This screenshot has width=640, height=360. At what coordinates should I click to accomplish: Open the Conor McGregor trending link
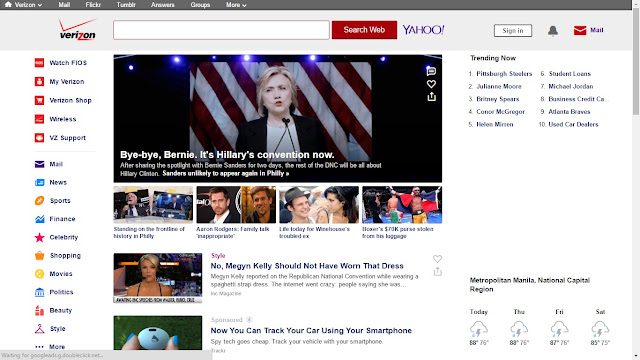tap(500, 112)
